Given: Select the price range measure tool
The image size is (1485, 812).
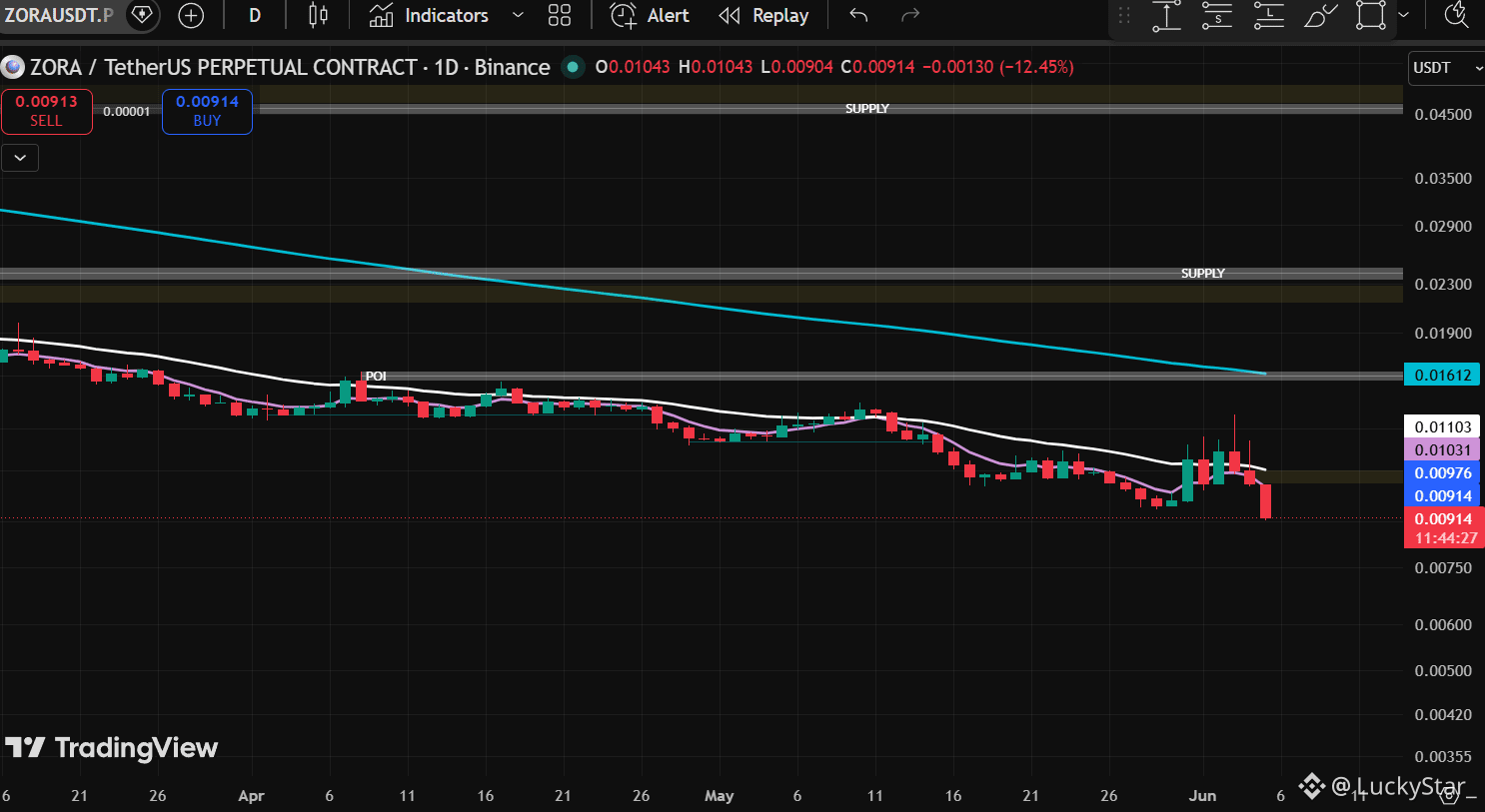Looking at the screenshot, I should (x=1166, y=15).
